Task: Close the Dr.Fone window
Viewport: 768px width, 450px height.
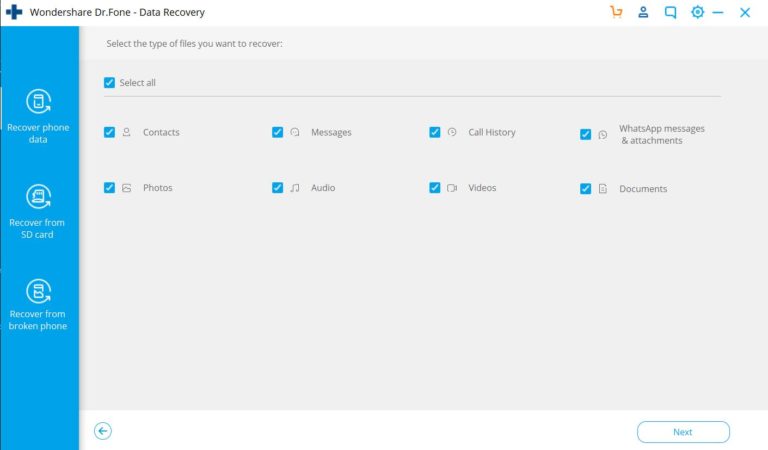Action: click(745, 12)
